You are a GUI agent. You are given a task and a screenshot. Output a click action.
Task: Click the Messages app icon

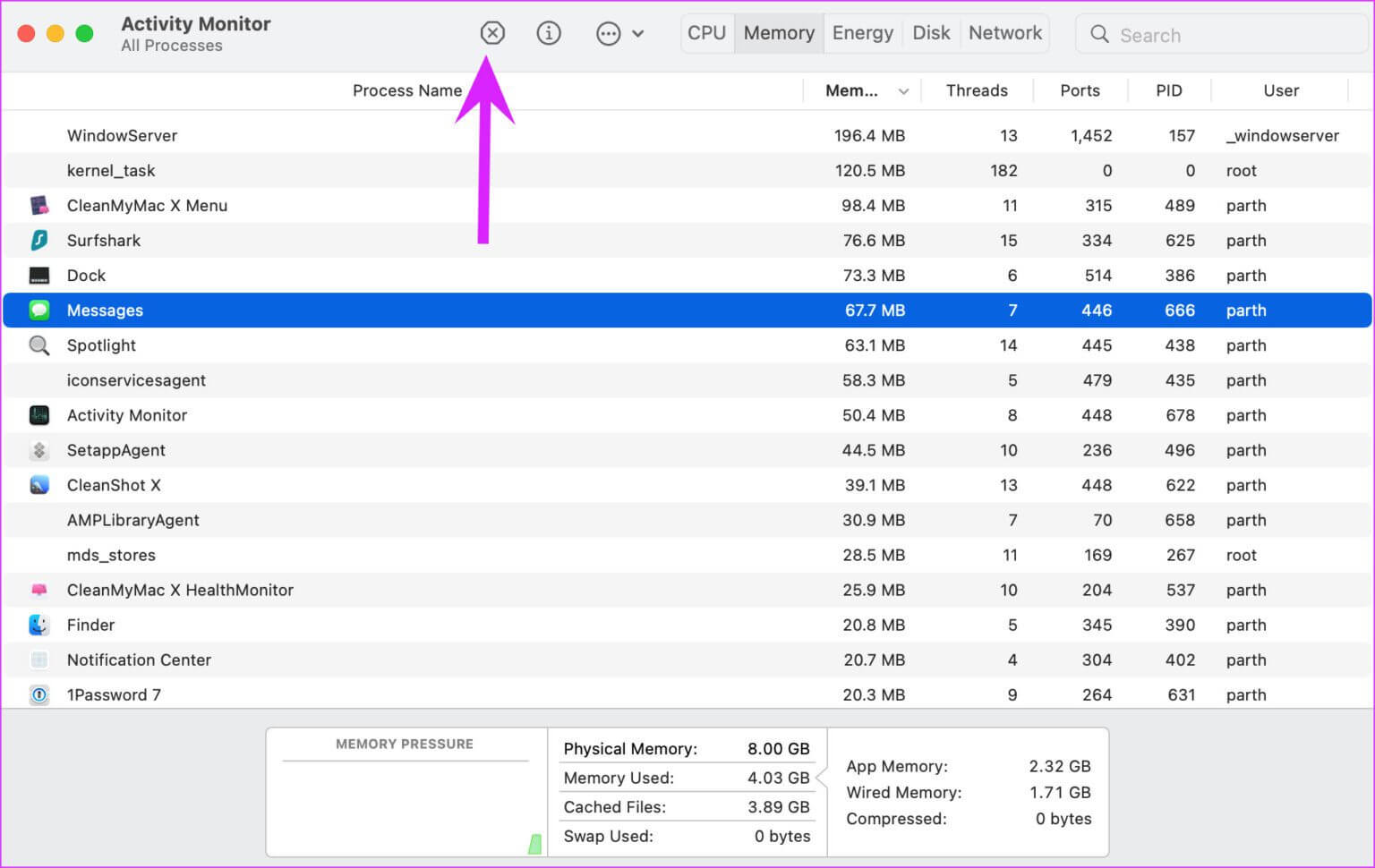click(39, 311)
